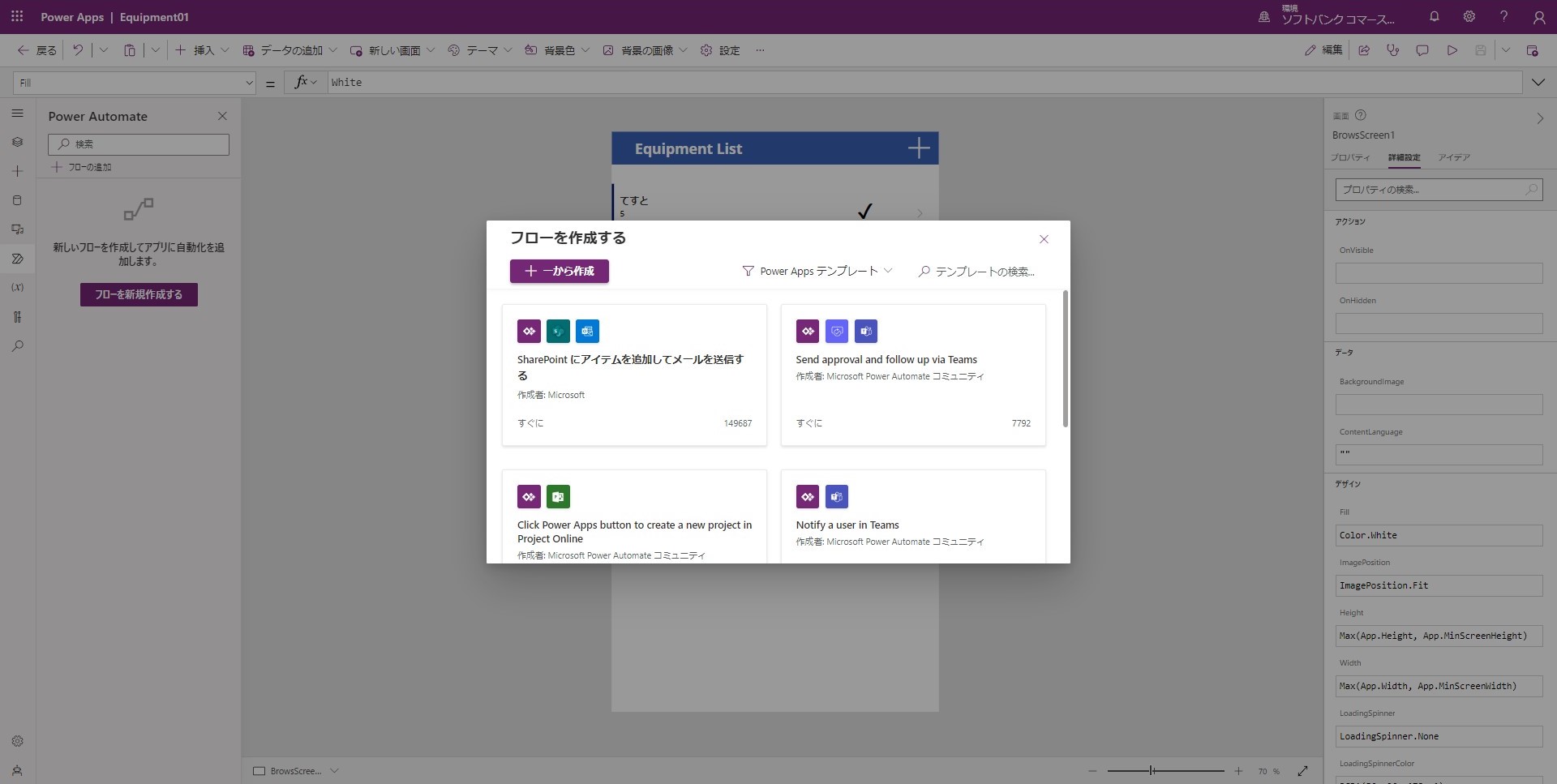1557x784 pixels.
Task: Click the fit-to-window expand icon
Action: point(1302,771)
